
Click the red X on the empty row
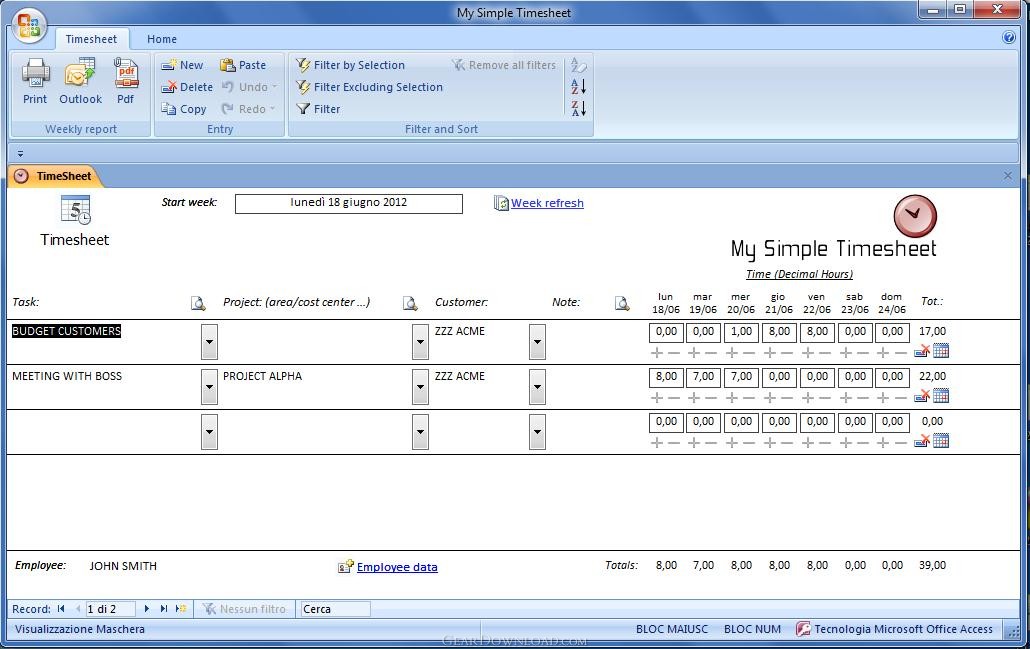(922, 441)
